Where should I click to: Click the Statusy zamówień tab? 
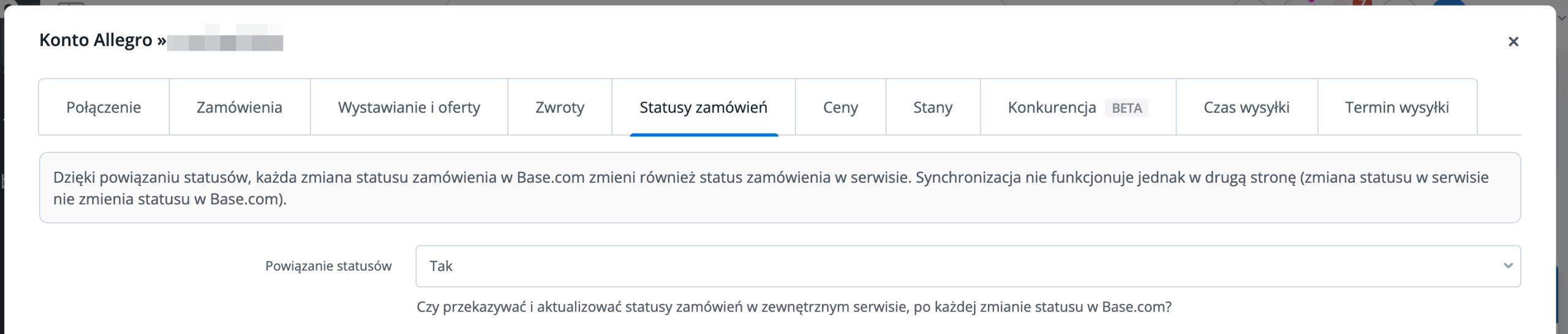(704, 107)
